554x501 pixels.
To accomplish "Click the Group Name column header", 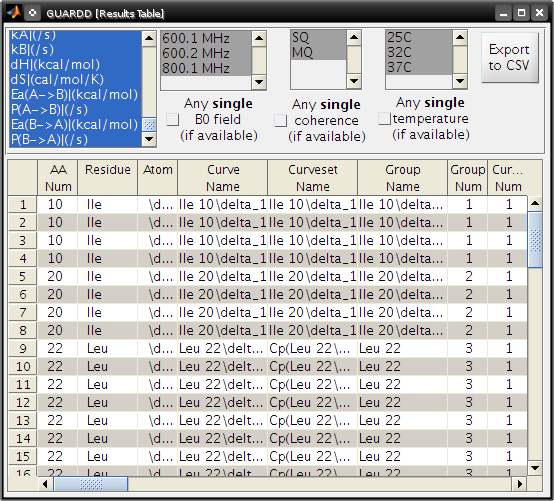I will coord(403,178).
